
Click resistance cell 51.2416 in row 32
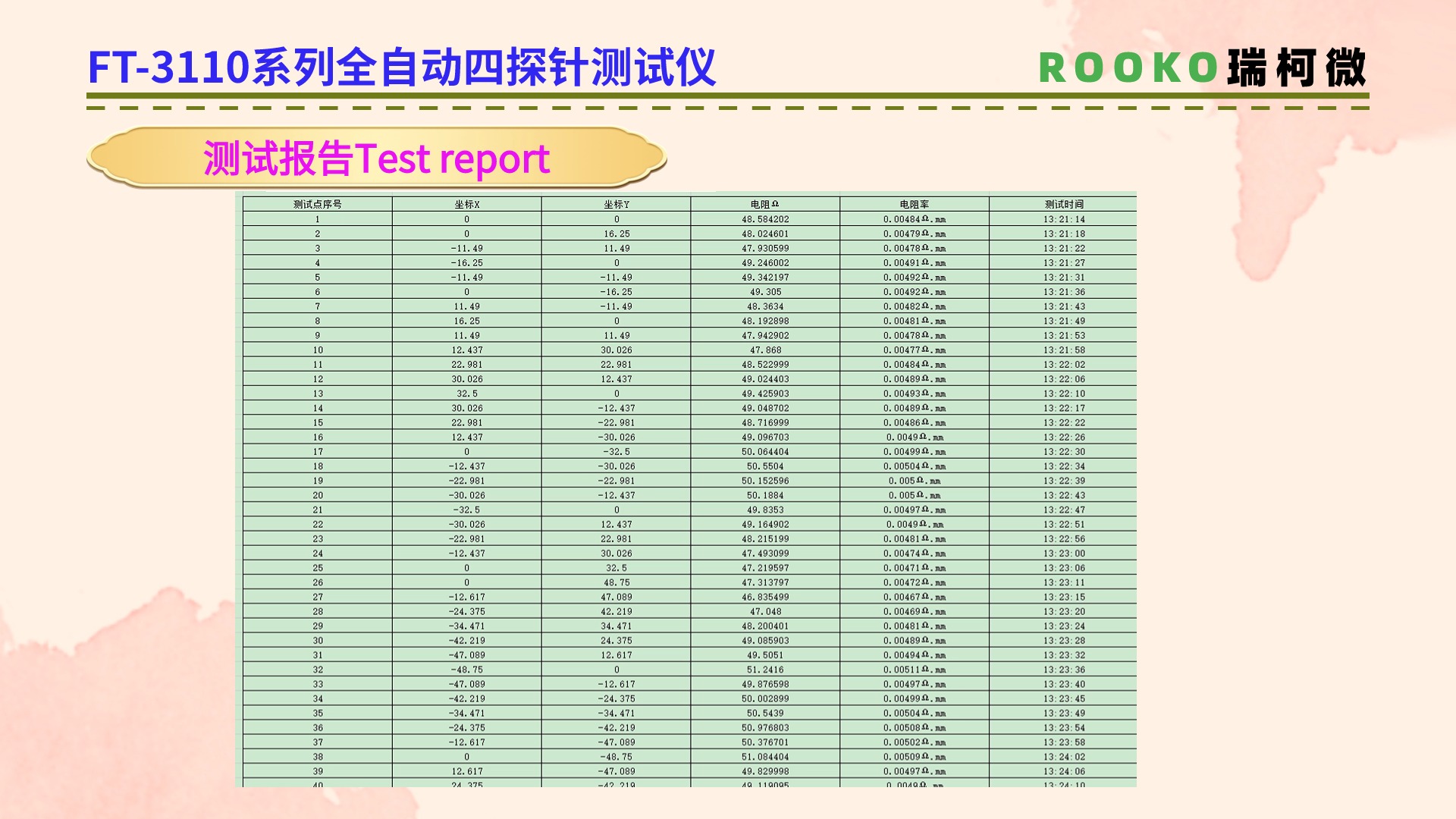tap(765, 670)
